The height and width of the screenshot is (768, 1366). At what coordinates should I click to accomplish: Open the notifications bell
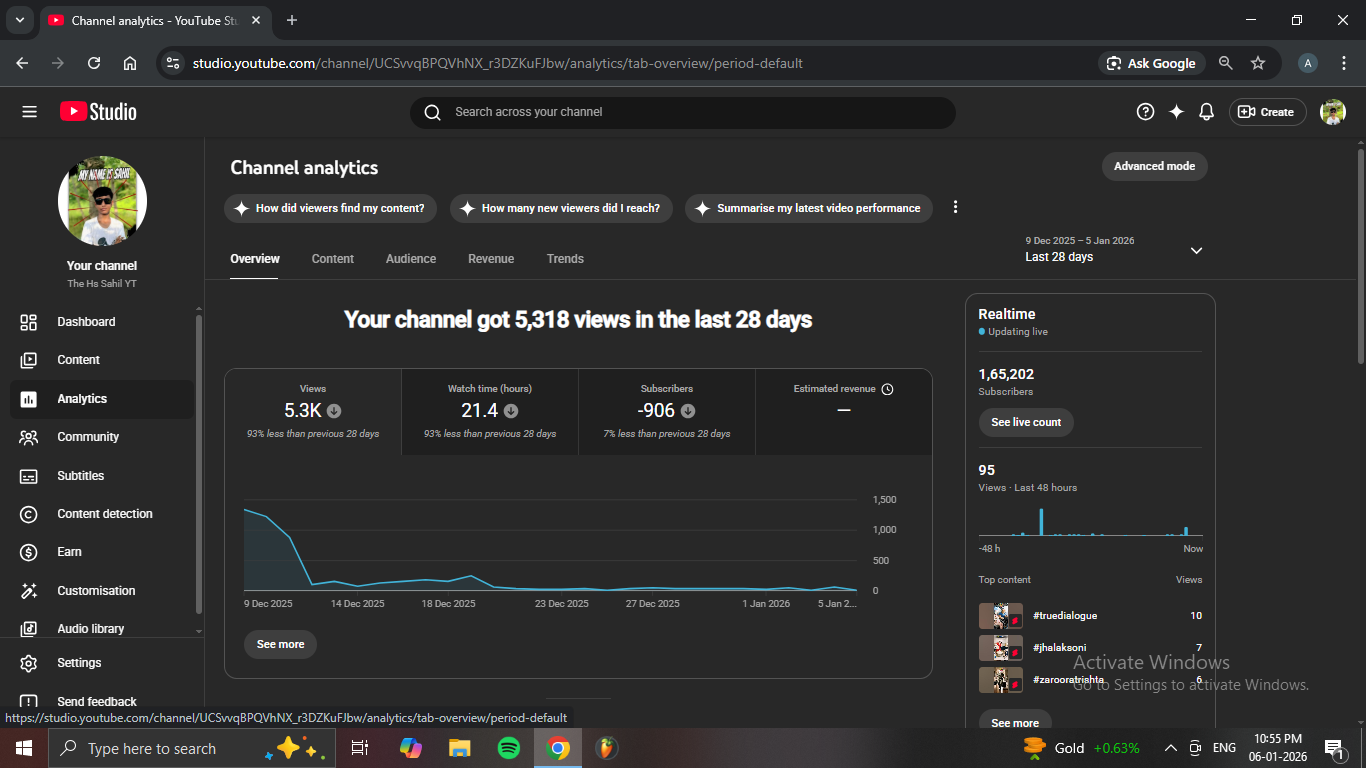[x=1207, y=112]
